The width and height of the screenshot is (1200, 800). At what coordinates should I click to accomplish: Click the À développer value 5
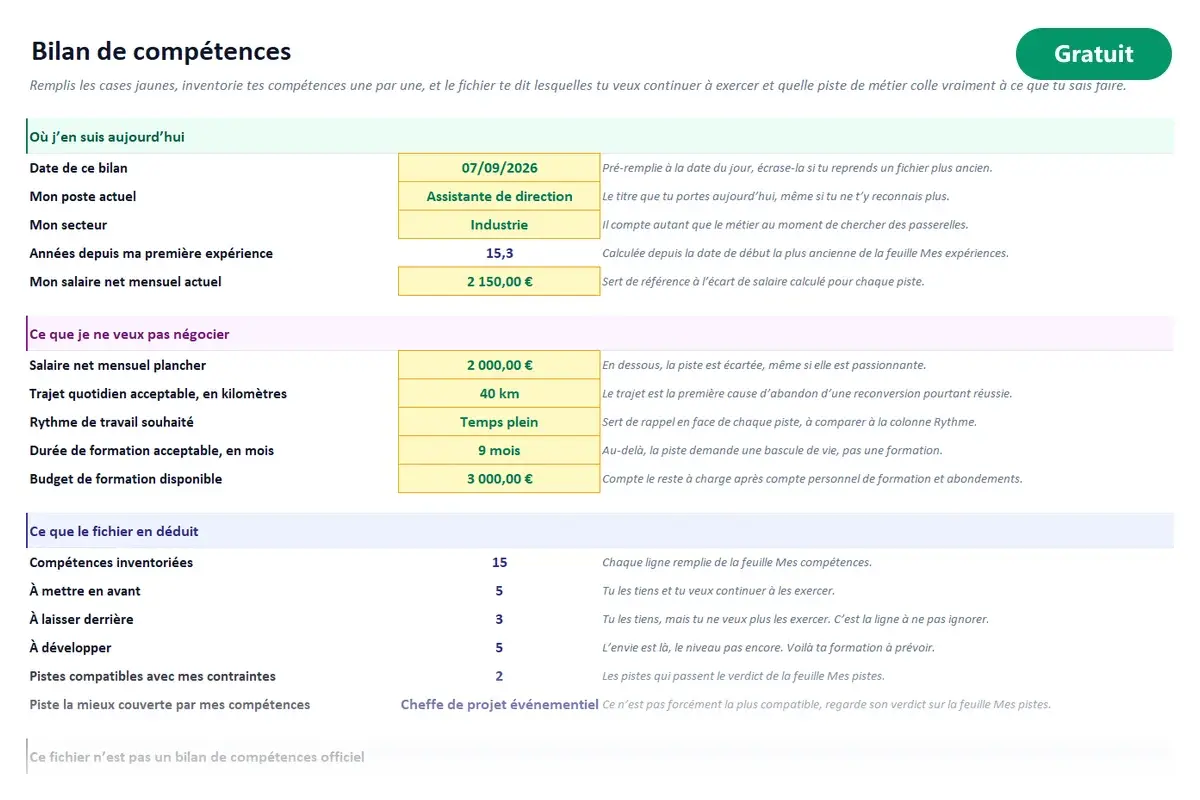coord(499,648)
